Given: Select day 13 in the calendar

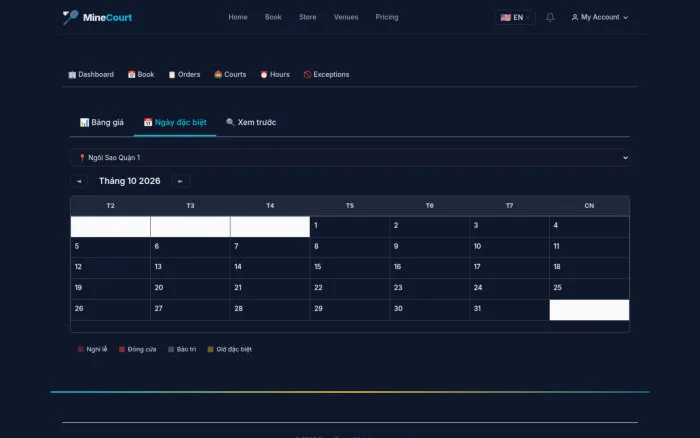Looking at the screenshot, I should [x=190, y=268].
